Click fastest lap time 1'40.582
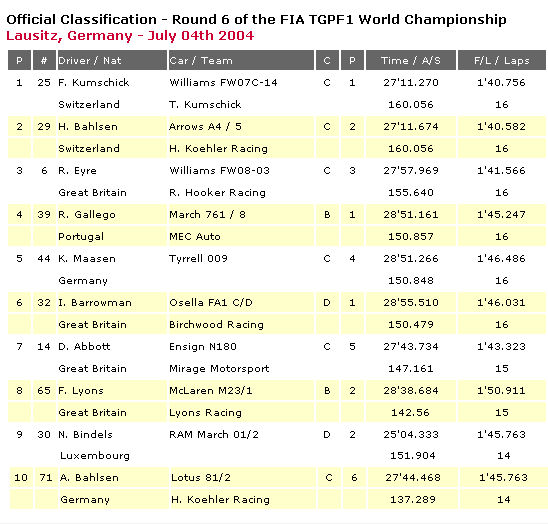Image resolution: width=548 pixels, height=524 pixels. (x=502, y=127)
